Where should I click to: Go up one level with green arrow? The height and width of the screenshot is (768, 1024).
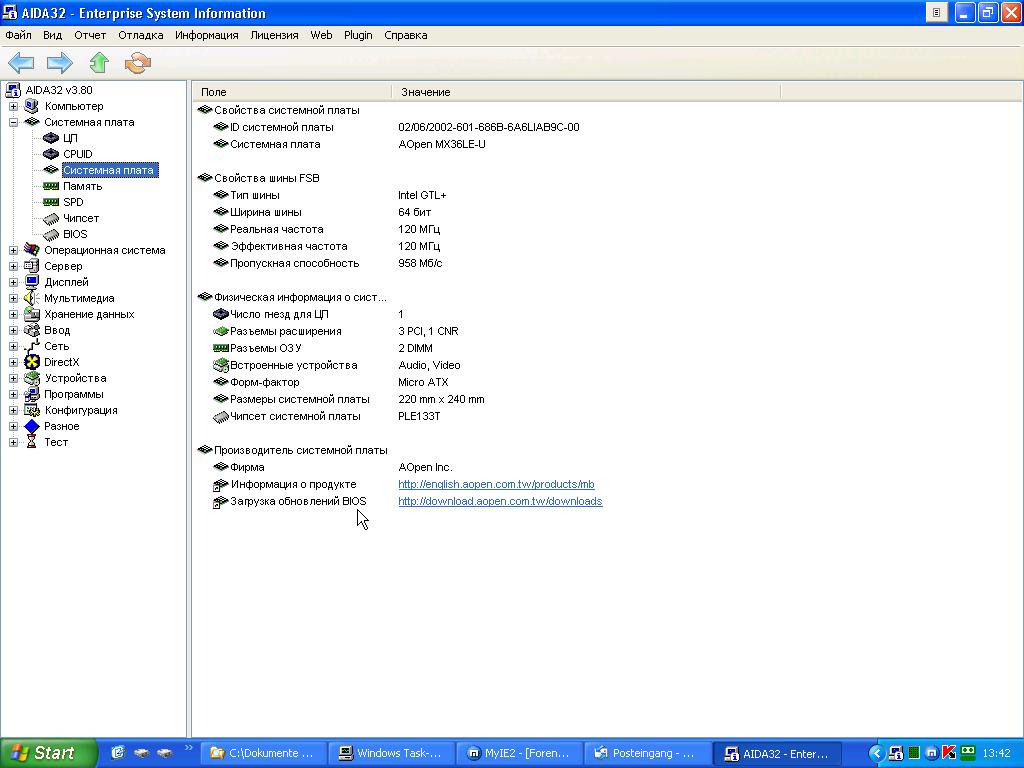coord(99,63)
